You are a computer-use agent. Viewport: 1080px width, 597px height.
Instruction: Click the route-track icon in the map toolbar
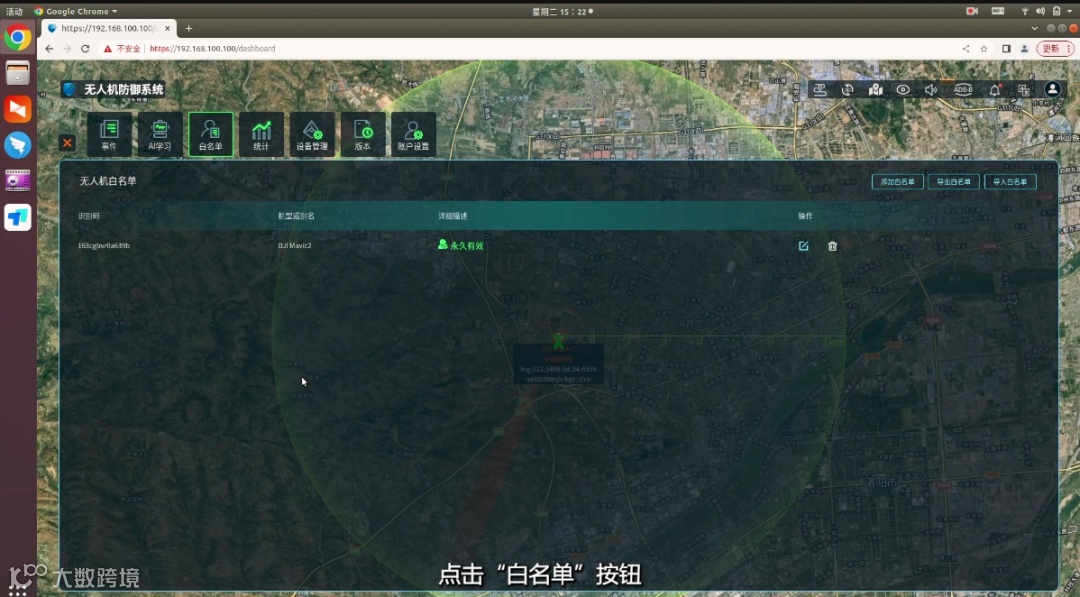pyautogui.click(x=820, y=90)
